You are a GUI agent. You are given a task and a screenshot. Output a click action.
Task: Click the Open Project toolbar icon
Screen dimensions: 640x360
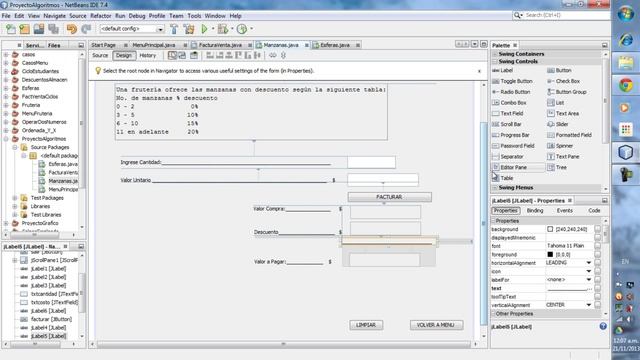tap(39, 29)
